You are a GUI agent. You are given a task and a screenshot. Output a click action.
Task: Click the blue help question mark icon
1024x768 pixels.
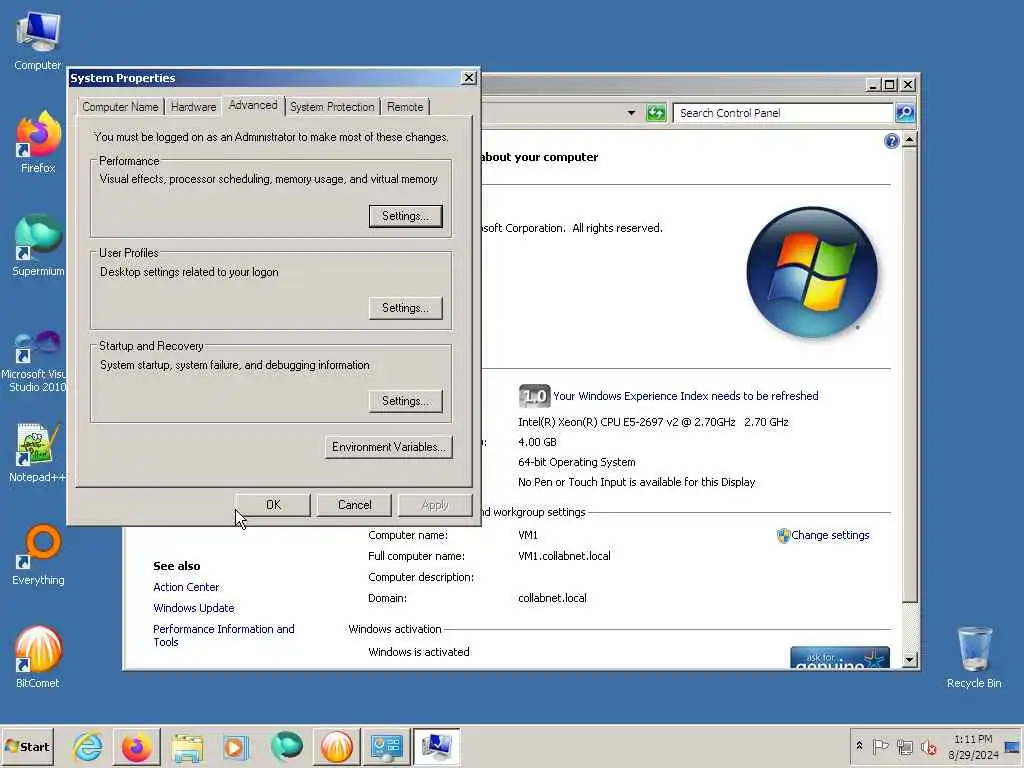(891, 141)
